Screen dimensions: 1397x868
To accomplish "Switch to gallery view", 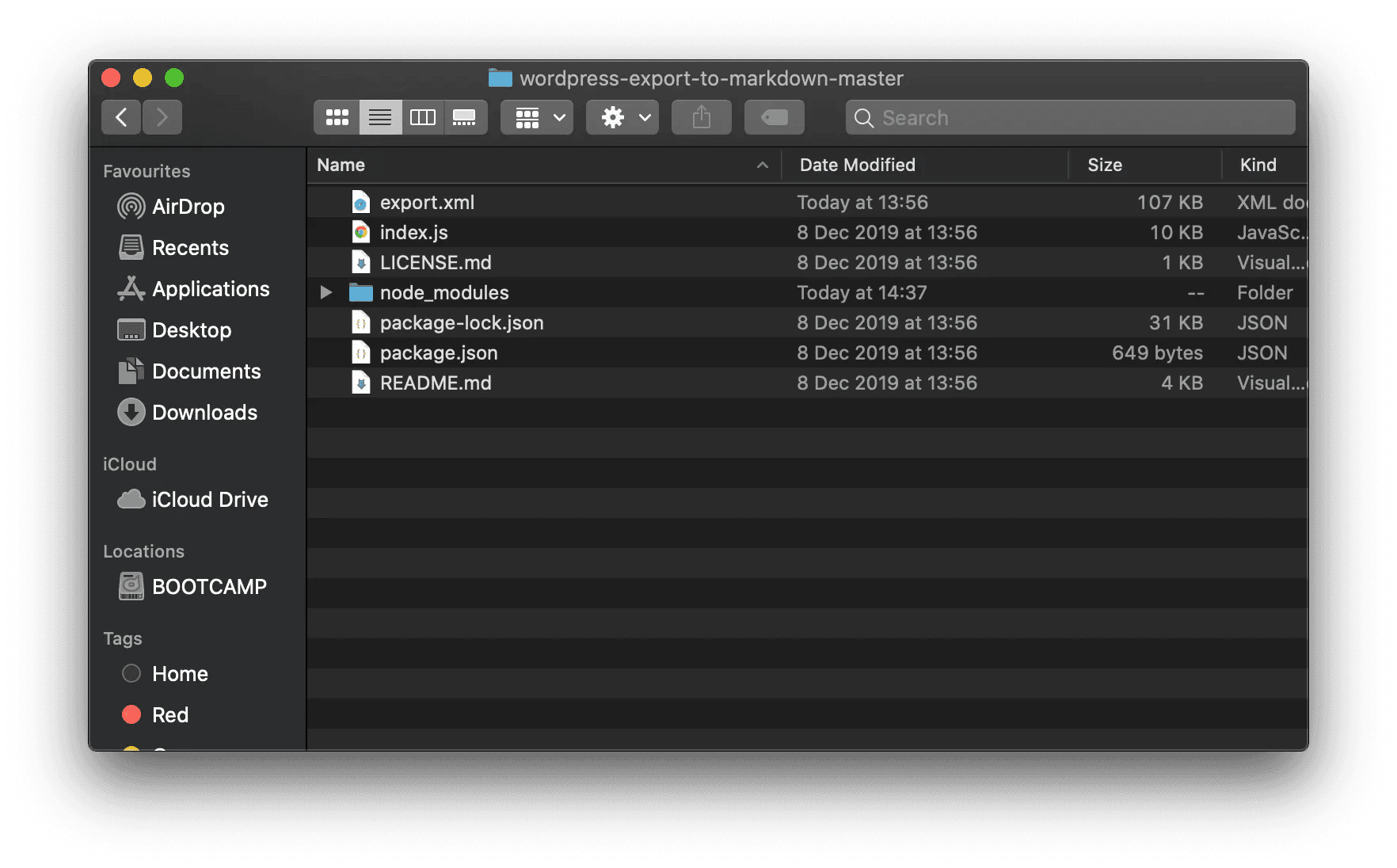I will [465, 117].
